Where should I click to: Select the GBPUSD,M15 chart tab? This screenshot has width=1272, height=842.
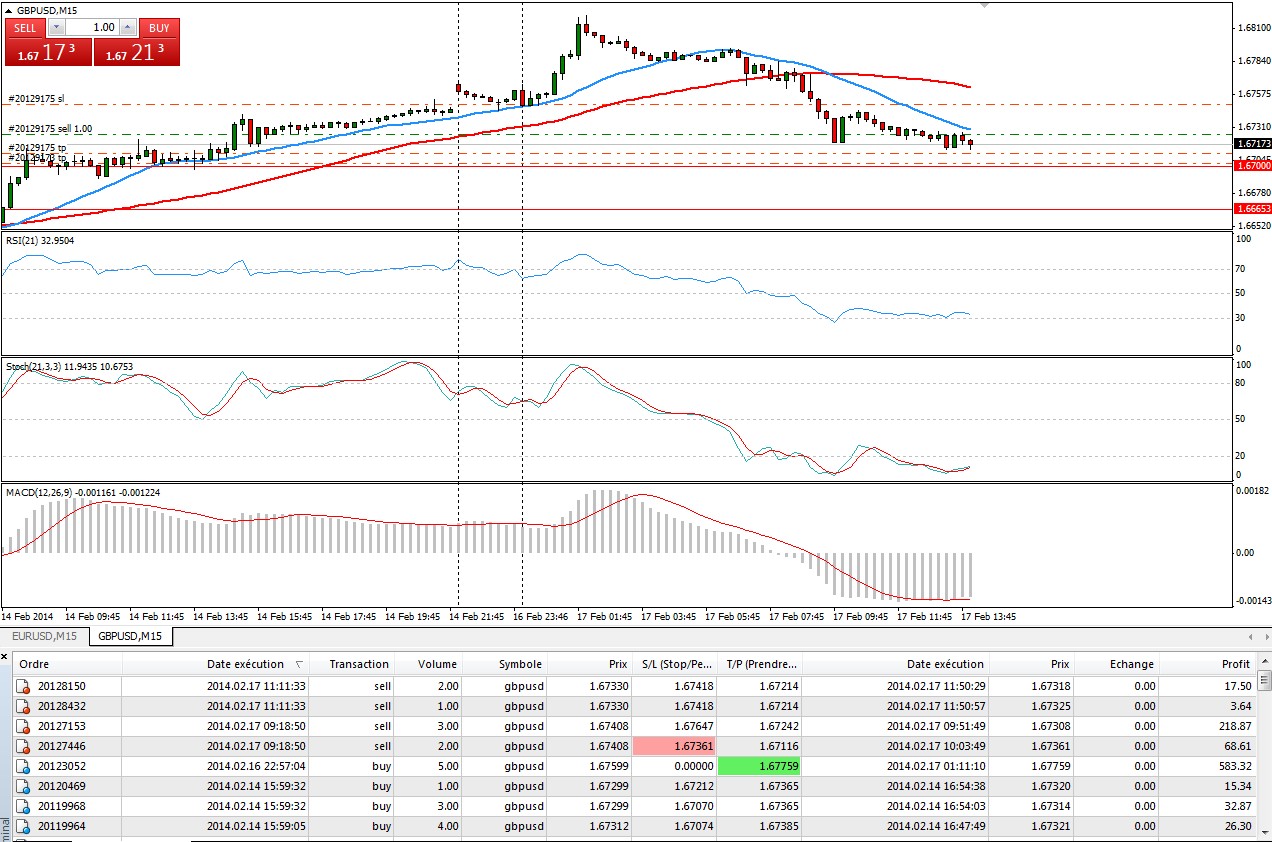click(131, 636)
